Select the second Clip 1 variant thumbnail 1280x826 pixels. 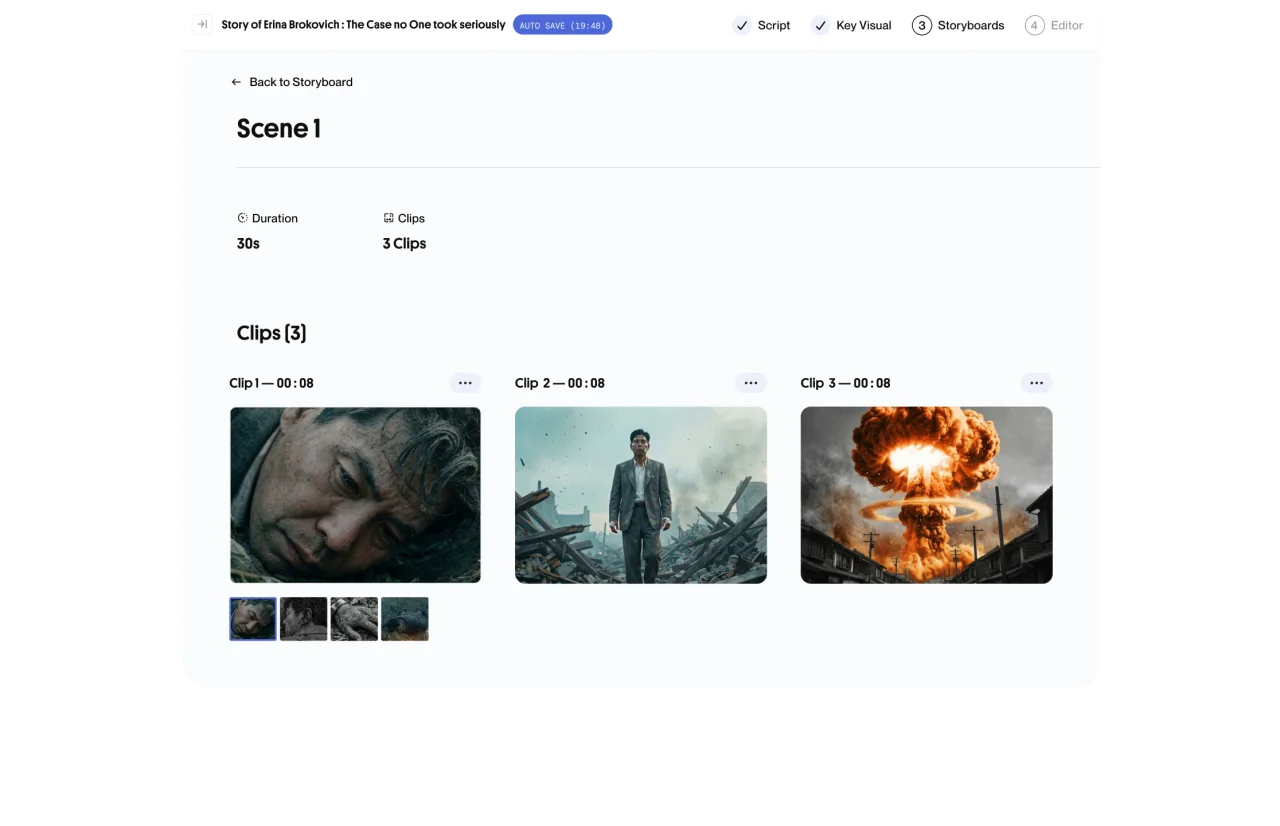304,619
